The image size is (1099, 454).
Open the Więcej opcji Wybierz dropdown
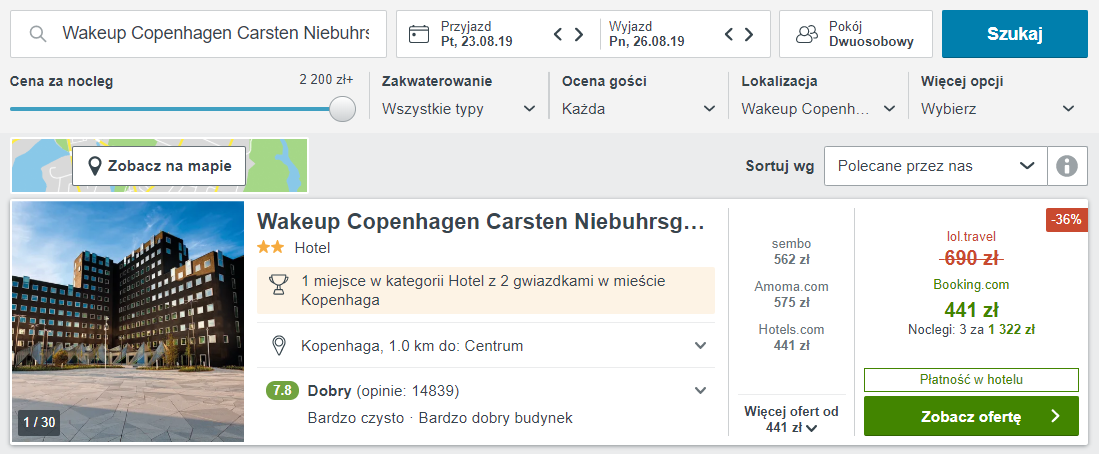(997, 109)
